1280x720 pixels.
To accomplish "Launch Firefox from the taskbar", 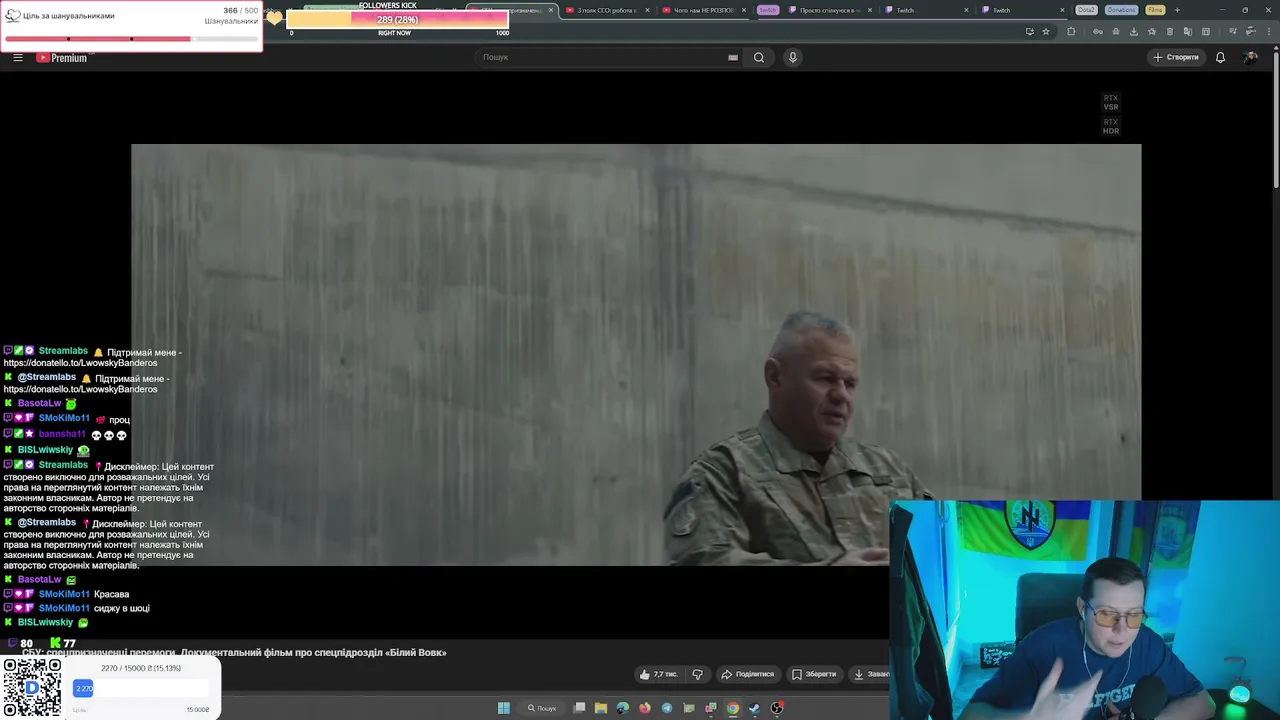I will (x=645, y=708).
